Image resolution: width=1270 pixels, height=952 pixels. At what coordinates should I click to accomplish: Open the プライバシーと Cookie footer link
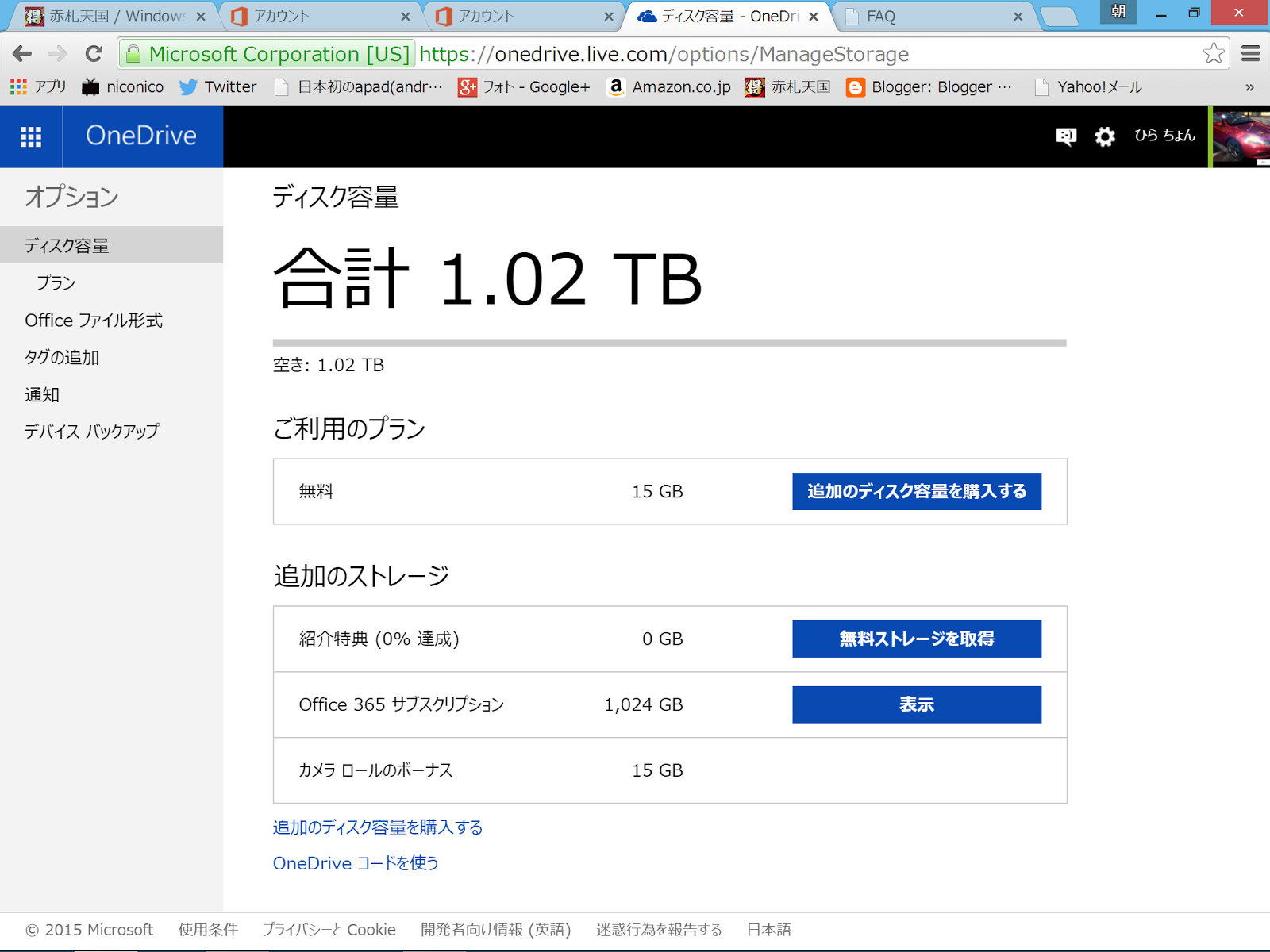click(329, 930)
